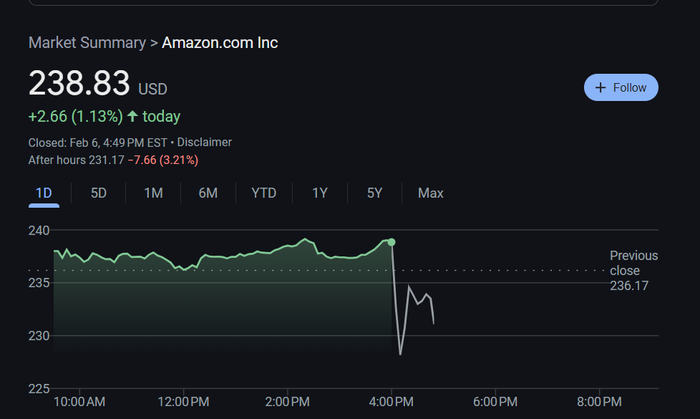Switch to the 5D chart tab
The image size is (700, 419).
tap(99, 193)
